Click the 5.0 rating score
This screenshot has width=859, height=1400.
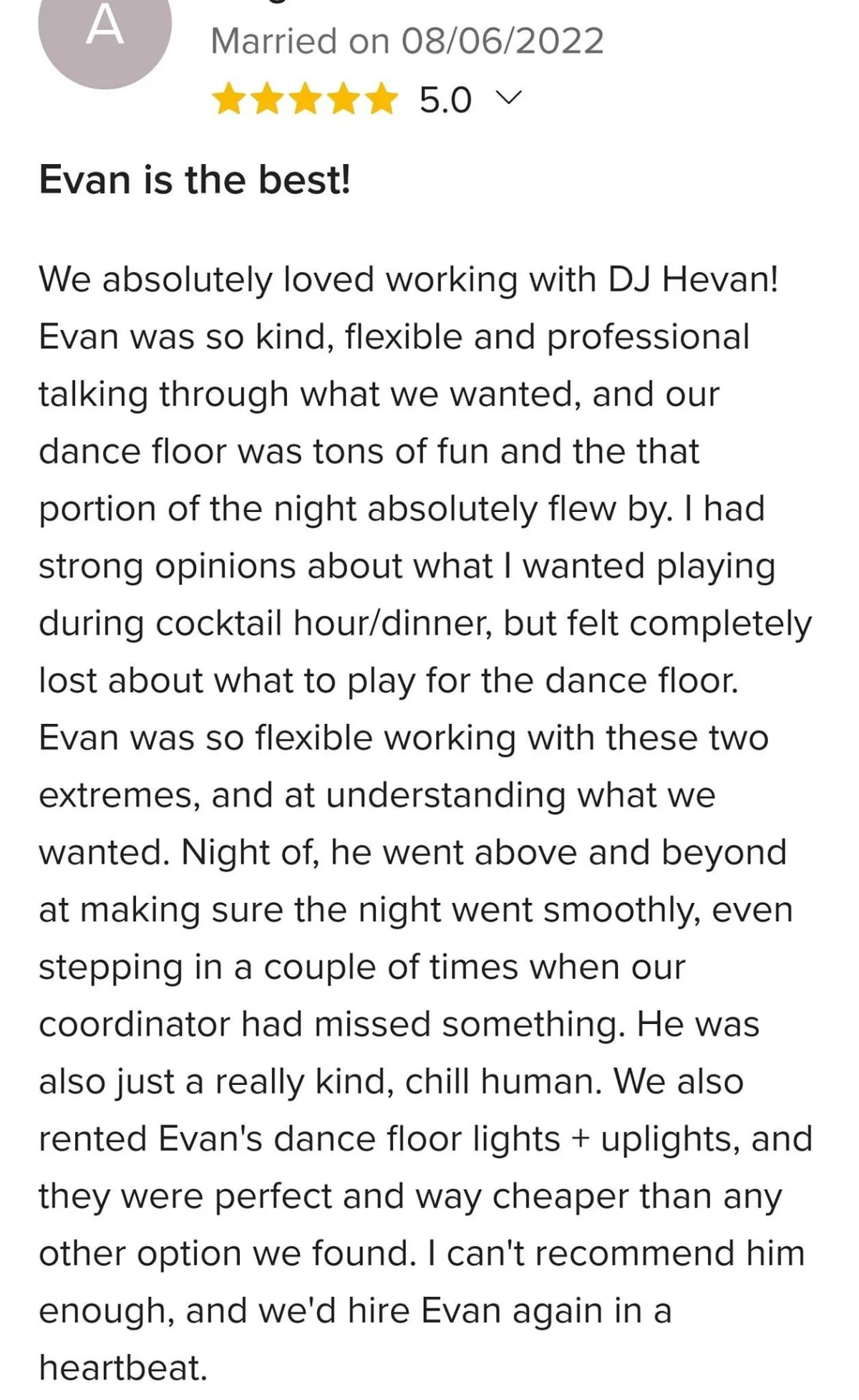coord(445,100)
